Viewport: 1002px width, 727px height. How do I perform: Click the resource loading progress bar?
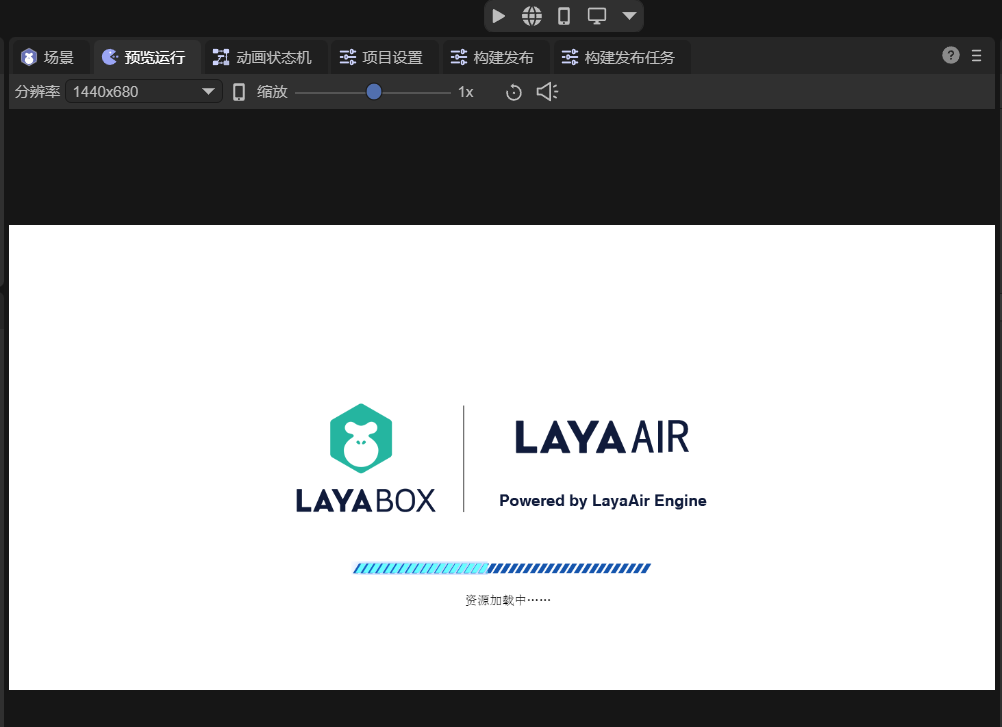click(501, 568)
